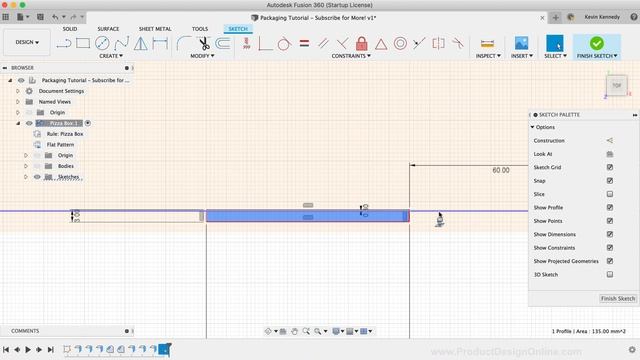The width and height of the screenshot is (640, 360).
Task: Switch to the TOOLS tab
Action: point(200,29)
